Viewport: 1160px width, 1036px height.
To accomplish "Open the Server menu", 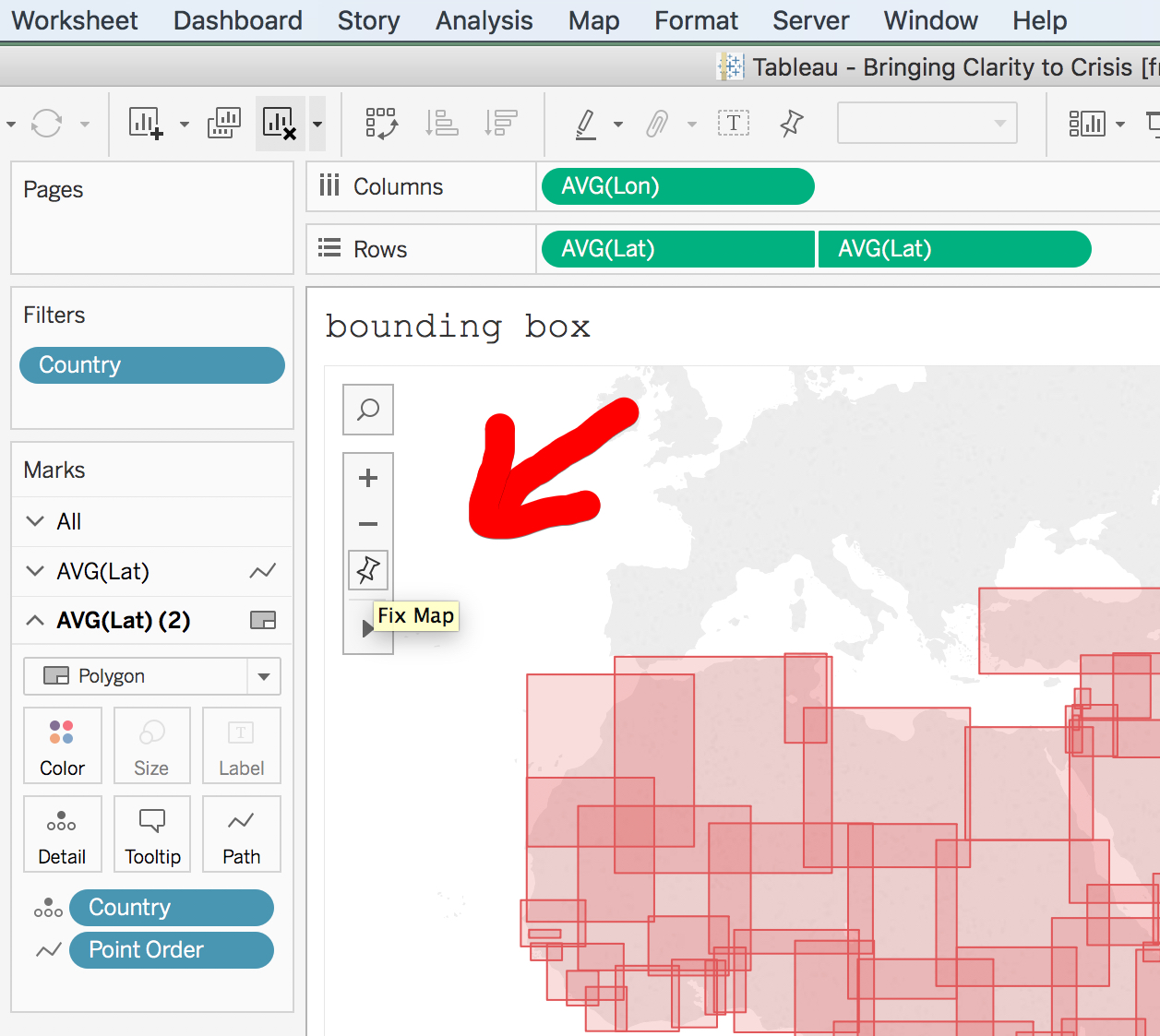I will point(810,20).
